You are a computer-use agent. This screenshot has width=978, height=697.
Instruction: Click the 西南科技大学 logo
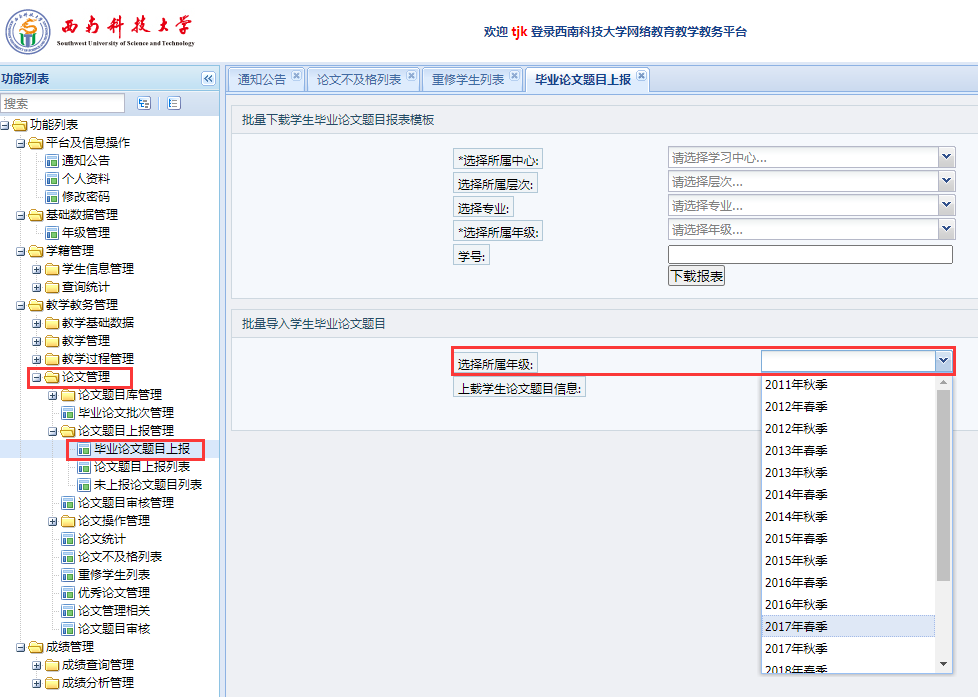tap(100, 33)
